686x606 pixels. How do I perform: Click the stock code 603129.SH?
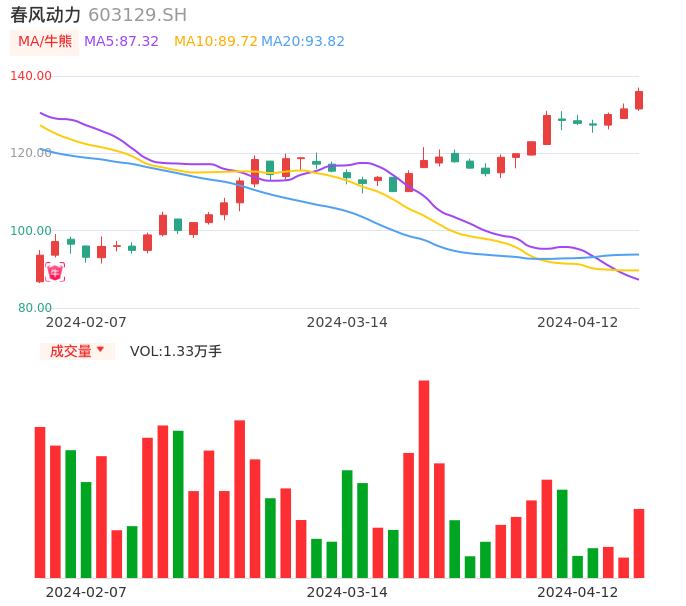coord(137,15)
